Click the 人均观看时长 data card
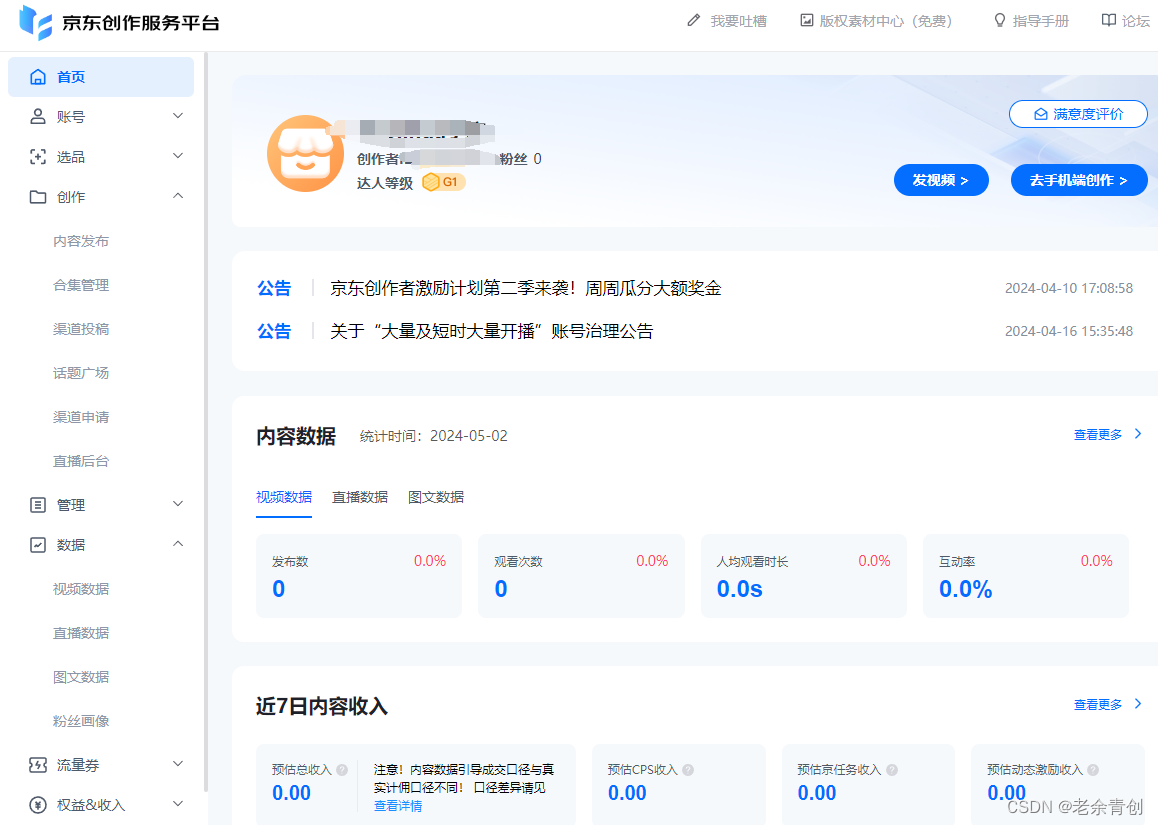The width and height of the screenshot is (1158, 825). point(804,576)
